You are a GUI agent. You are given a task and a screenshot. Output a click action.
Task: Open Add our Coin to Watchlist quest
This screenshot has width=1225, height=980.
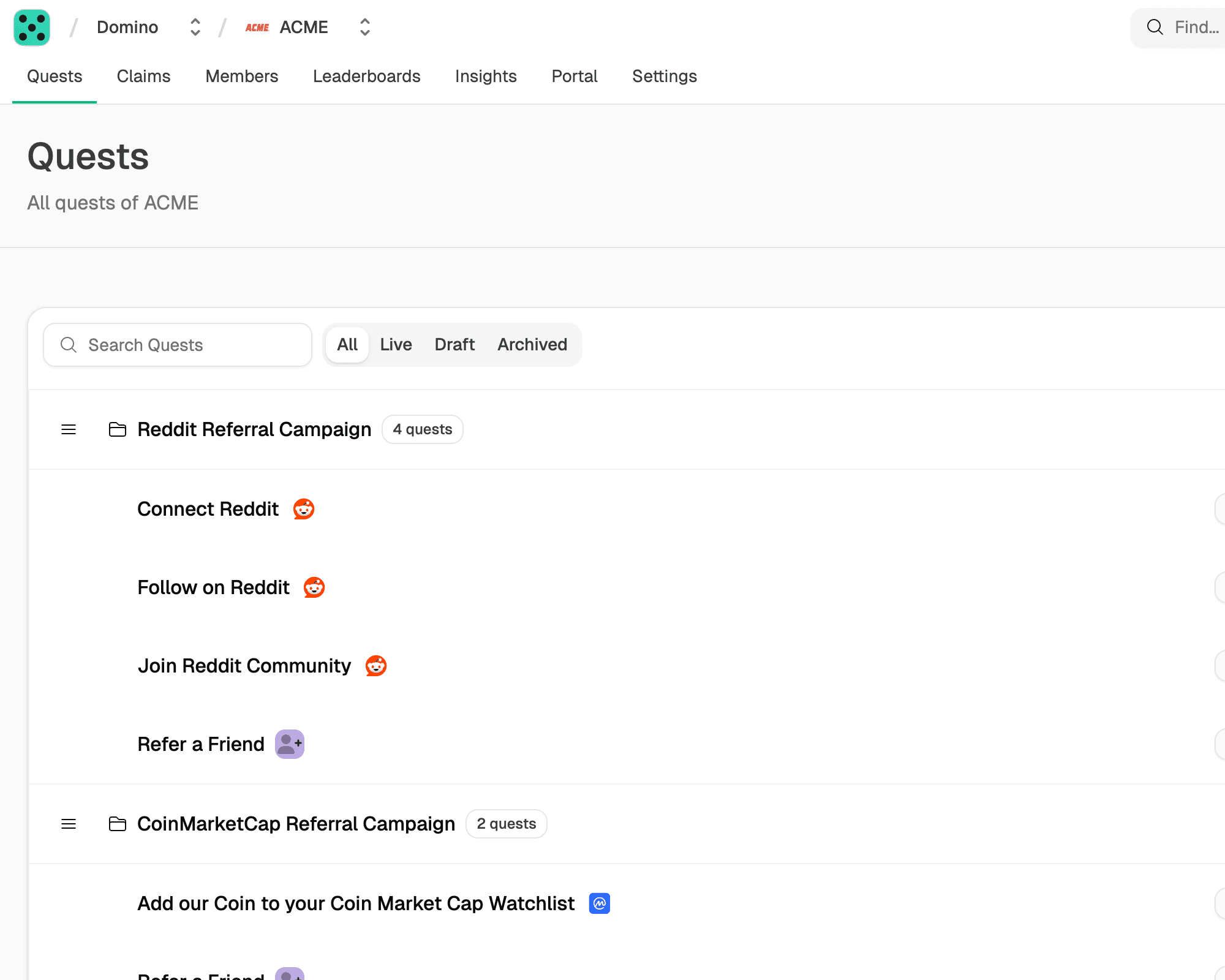pos(356,903)
